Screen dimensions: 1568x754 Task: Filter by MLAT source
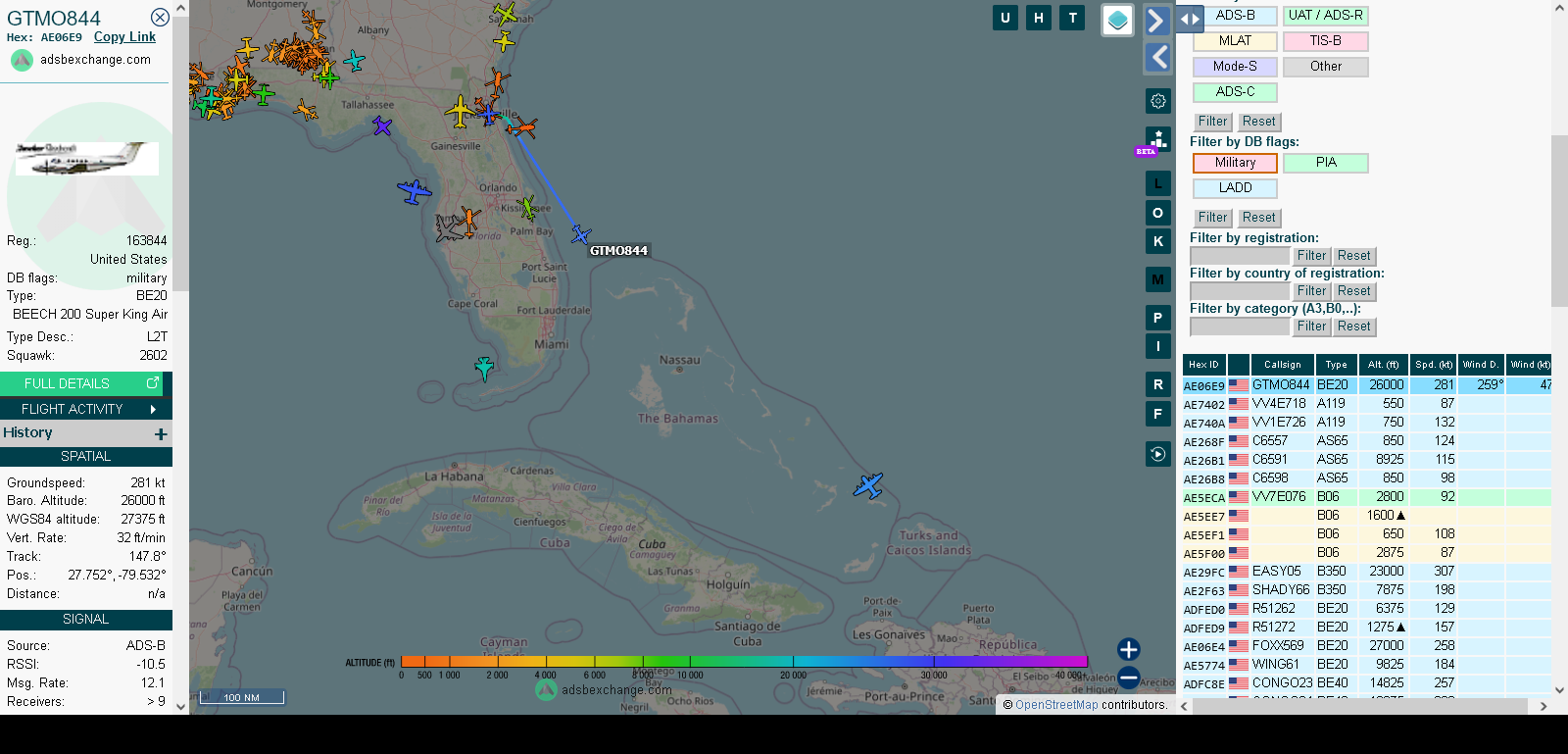(x=1235, y=41)
